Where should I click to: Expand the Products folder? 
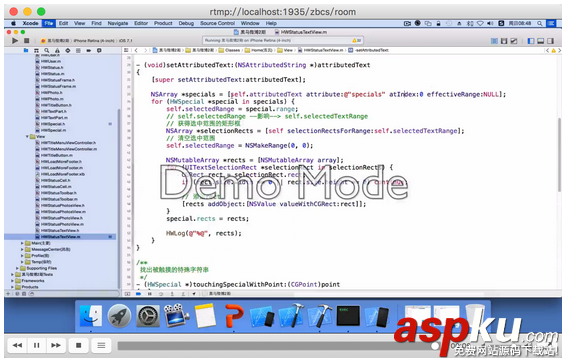[12, 287]
